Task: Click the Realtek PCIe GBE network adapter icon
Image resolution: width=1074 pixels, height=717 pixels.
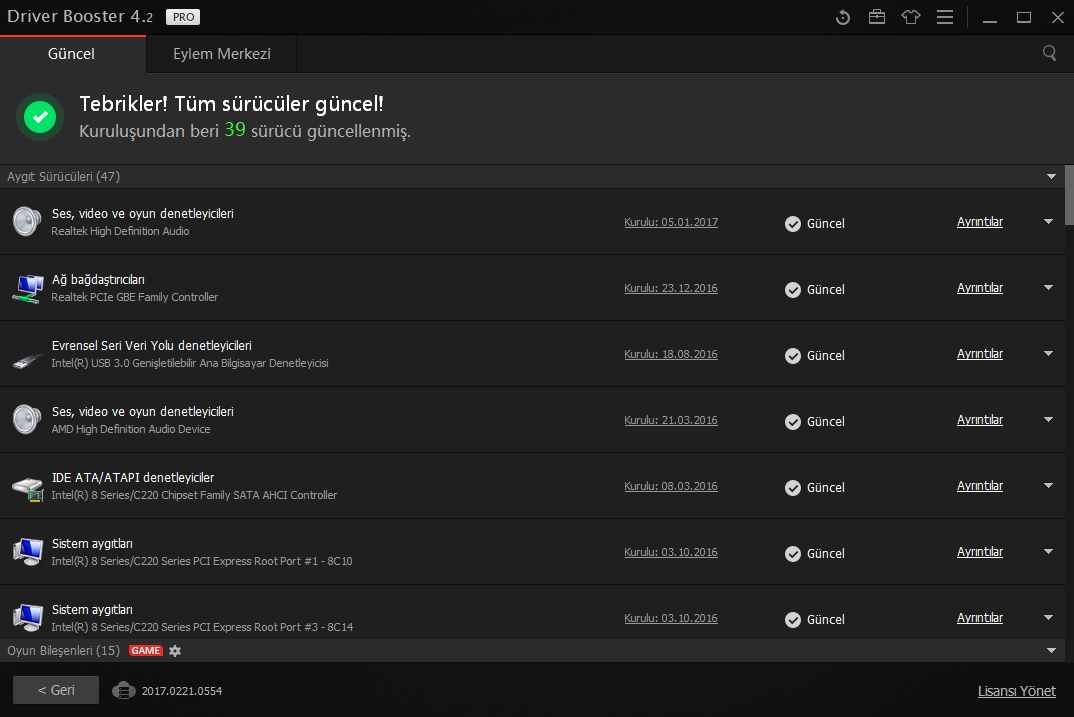Action: click(27, 288)
